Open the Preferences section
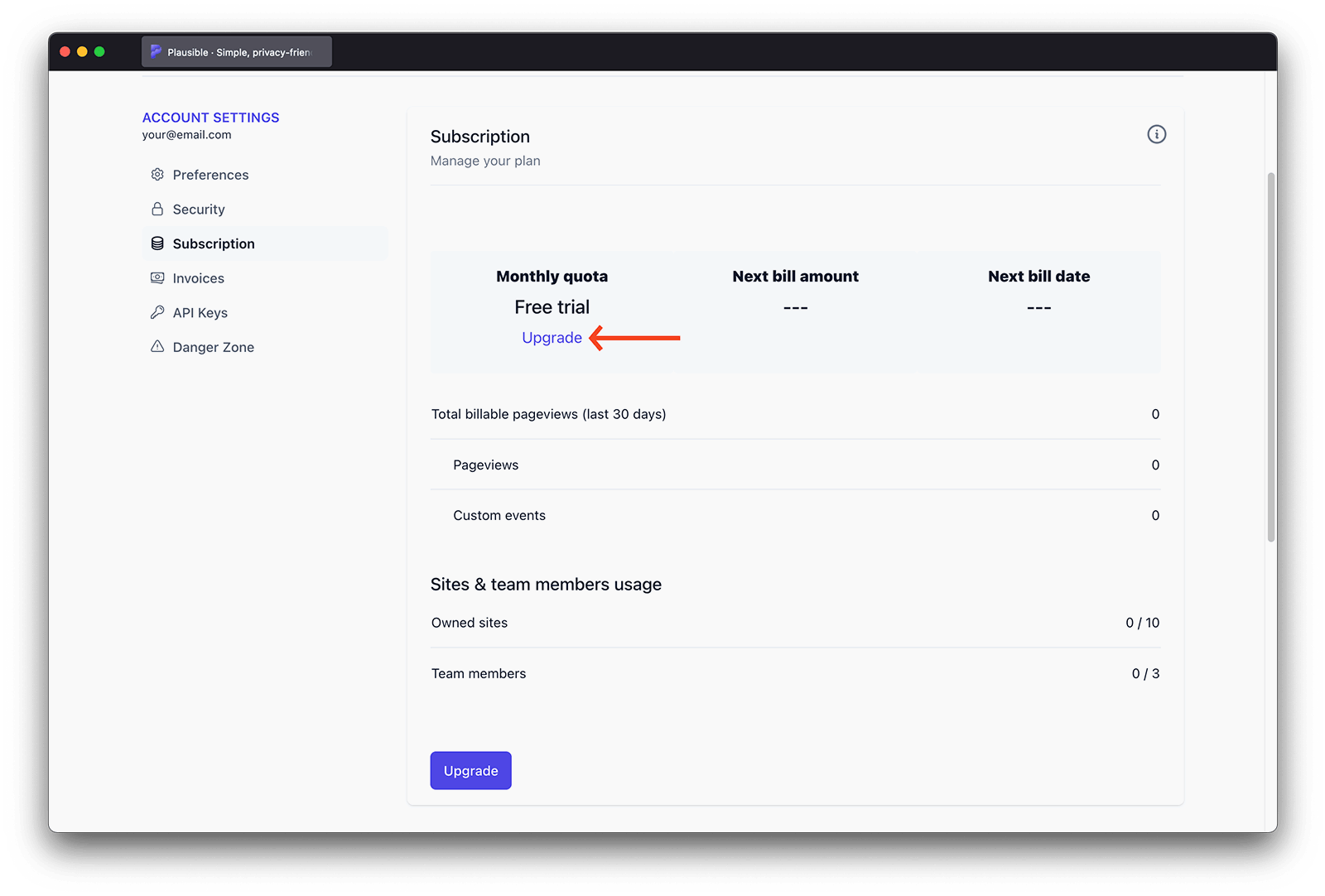 [210, 174]
